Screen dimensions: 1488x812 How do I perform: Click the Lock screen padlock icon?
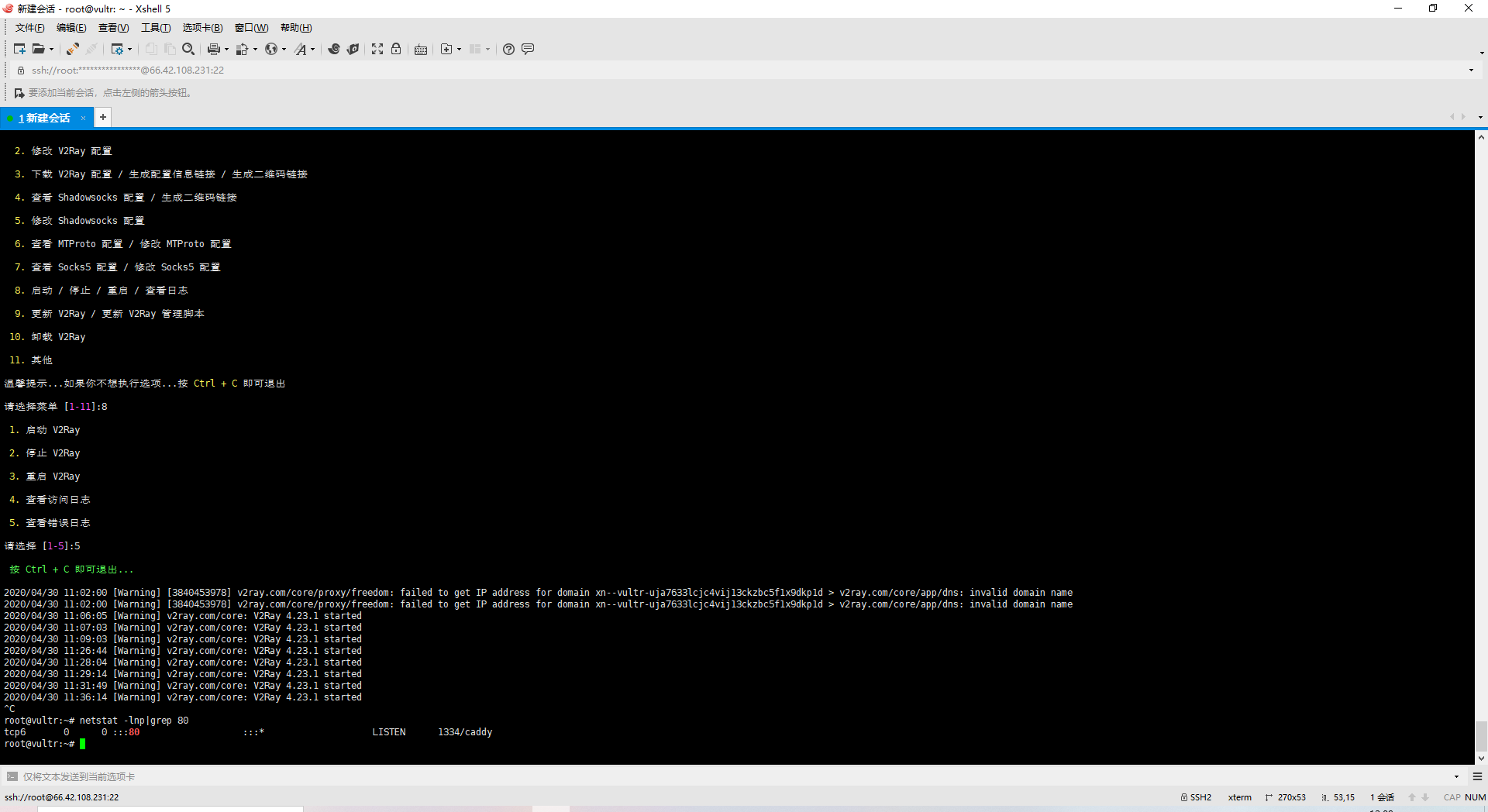point(396,49)
